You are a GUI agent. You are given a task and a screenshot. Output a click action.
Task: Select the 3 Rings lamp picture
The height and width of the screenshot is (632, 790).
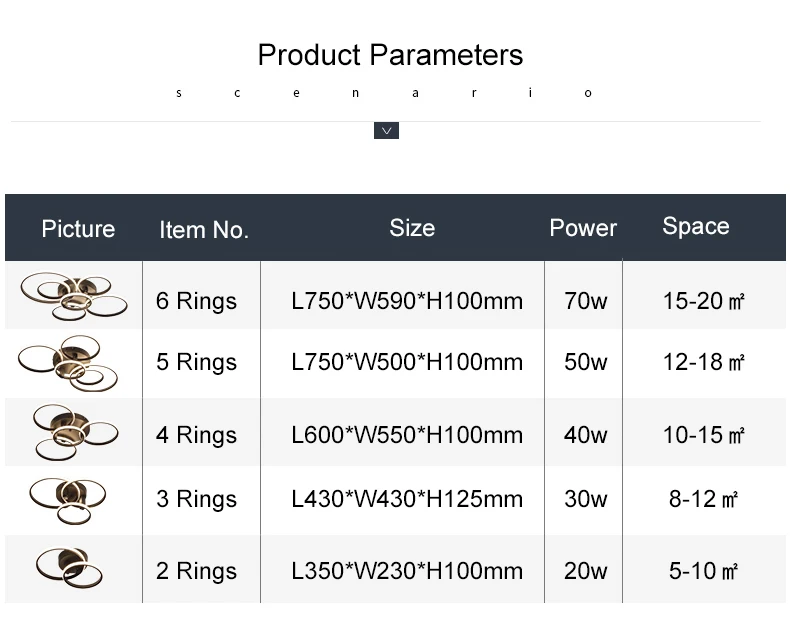tap(67, 497)
